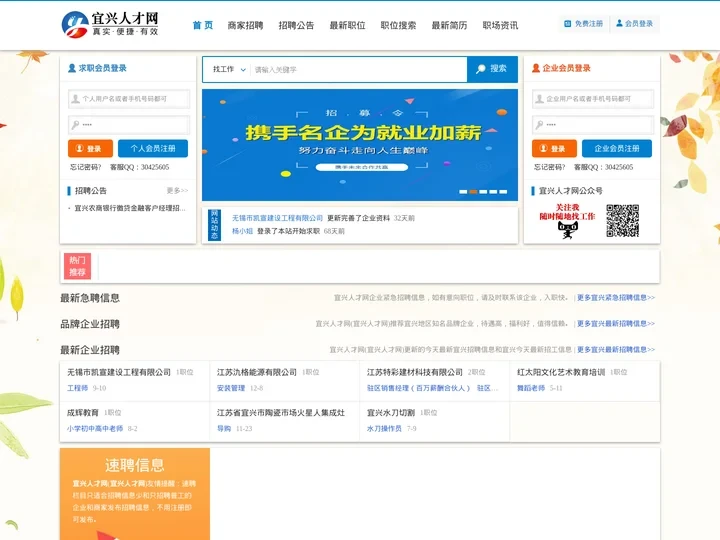The width and height of the screenshot is (720, 540).
Task: Click the enterprise password field
Action: tap(593, 124)
